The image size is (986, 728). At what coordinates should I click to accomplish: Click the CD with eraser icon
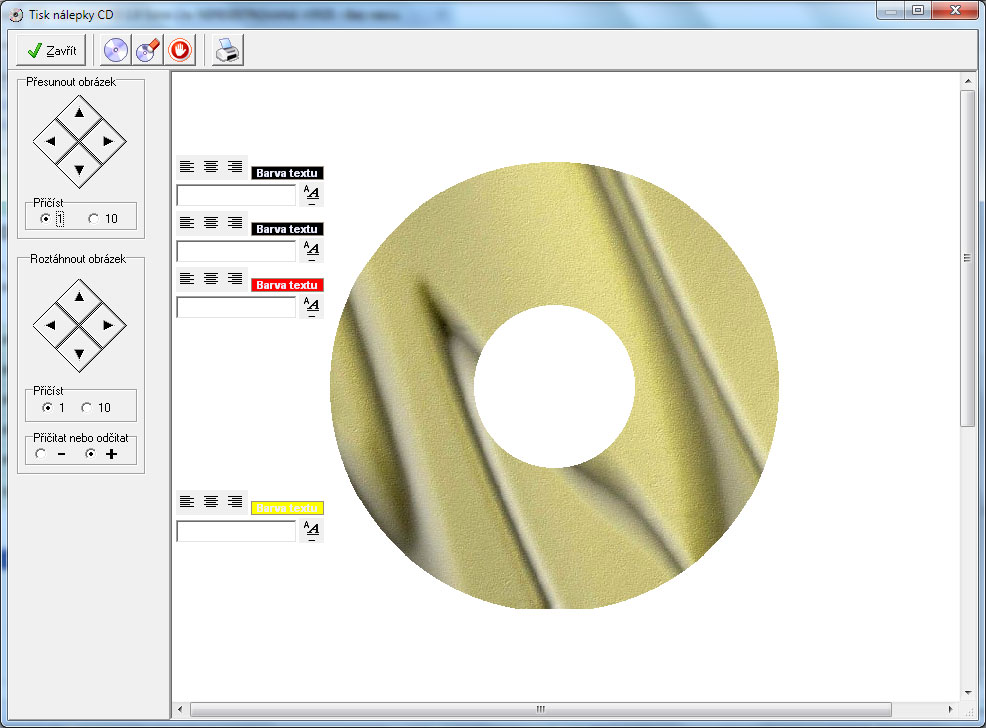tap(148, 50)
